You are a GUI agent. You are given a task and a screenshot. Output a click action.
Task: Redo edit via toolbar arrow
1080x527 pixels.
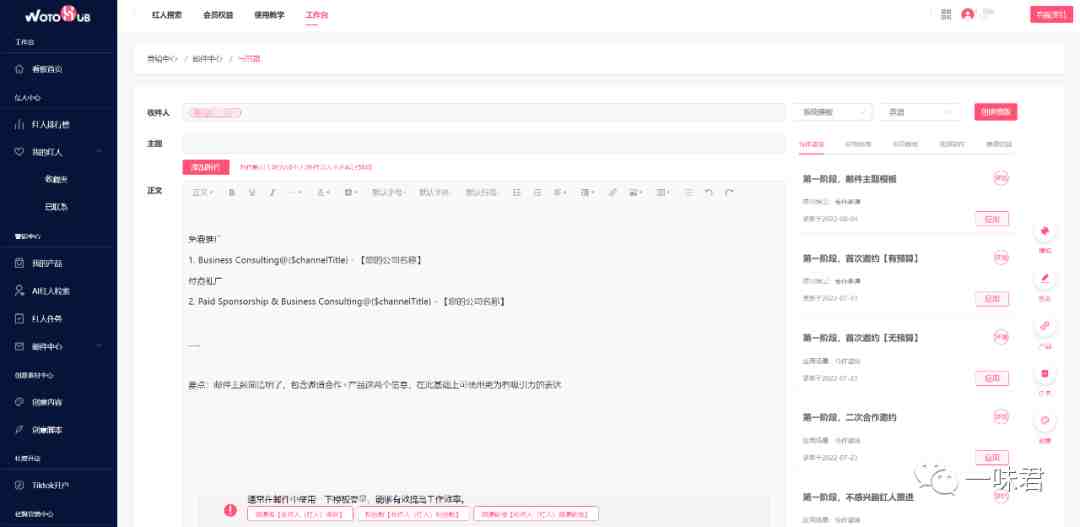(x=729, y=193)
